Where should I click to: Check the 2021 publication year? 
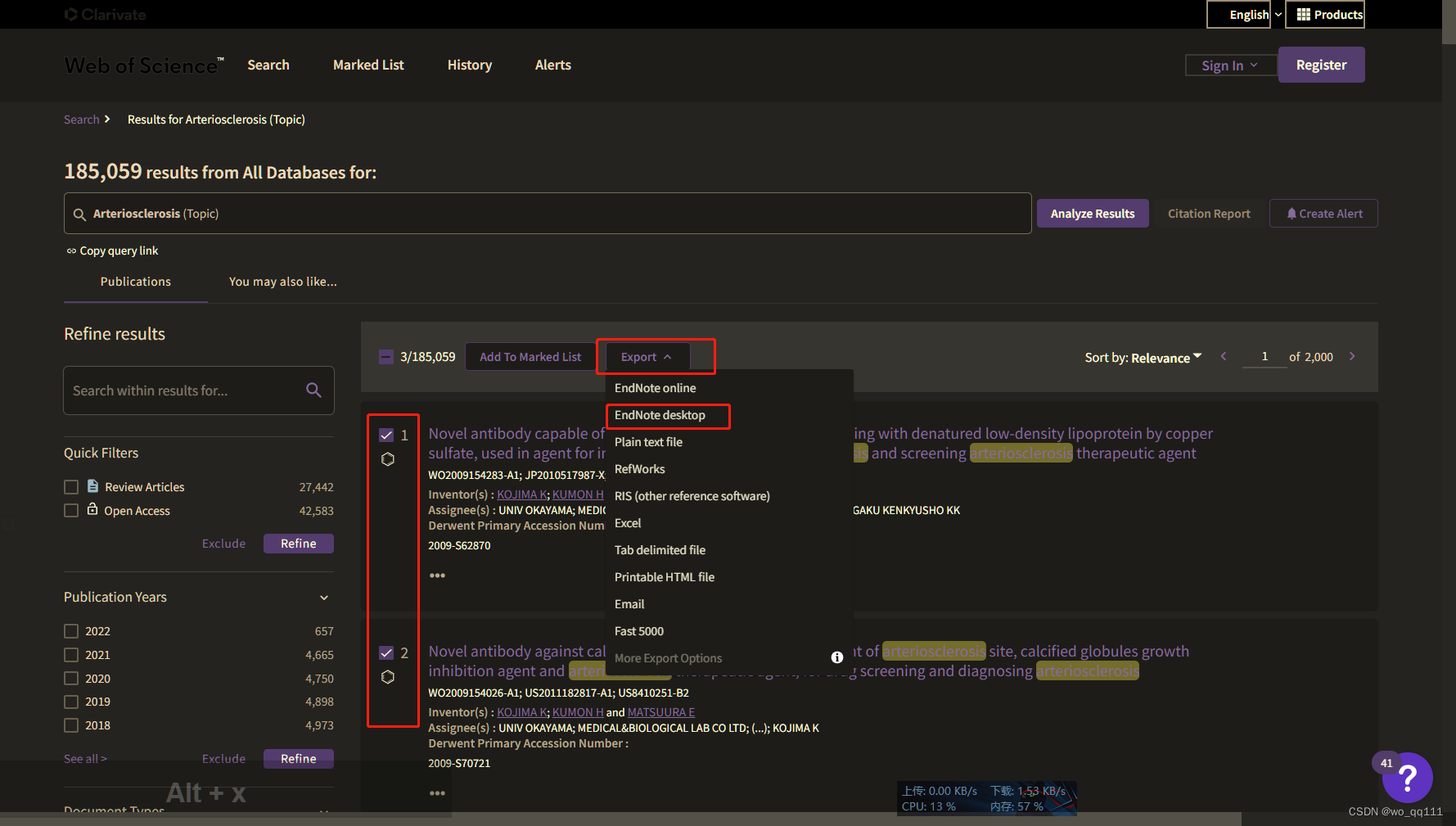click(71, 655)
